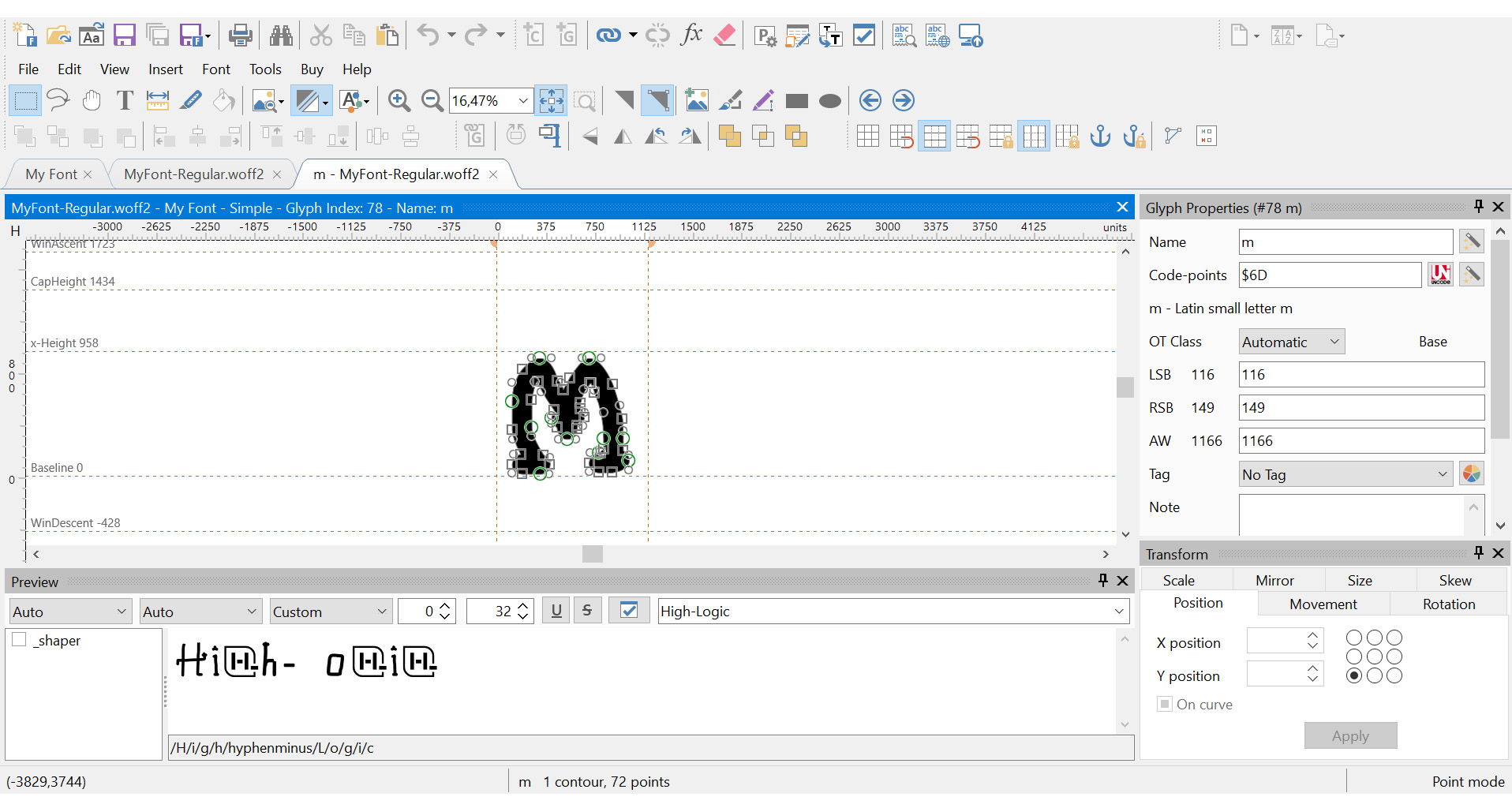Click the Apply button
Viewport: 1512px width, 808px height.
(1350, 735)
